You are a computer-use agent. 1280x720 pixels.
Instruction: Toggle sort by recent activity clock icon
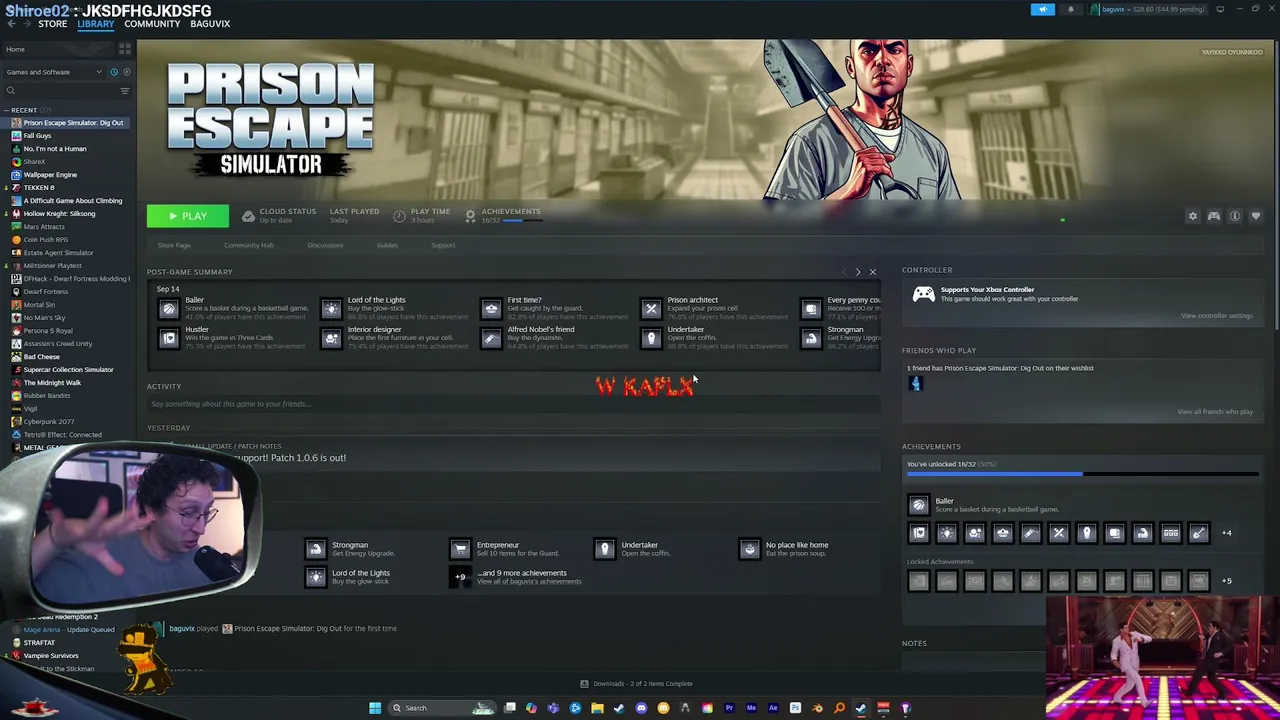[x=113, y=72]
